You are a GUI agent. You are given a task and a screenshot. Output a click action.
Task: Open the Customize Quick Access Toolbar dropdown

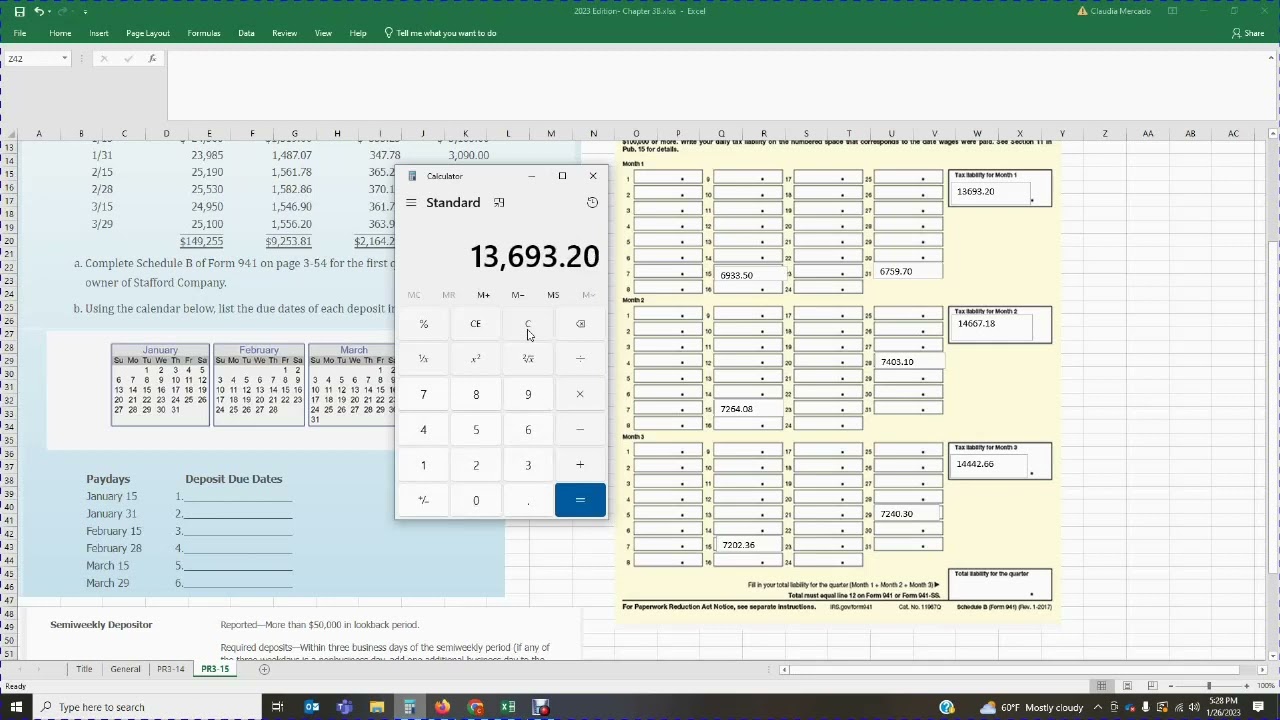click(x=85, y=11)
